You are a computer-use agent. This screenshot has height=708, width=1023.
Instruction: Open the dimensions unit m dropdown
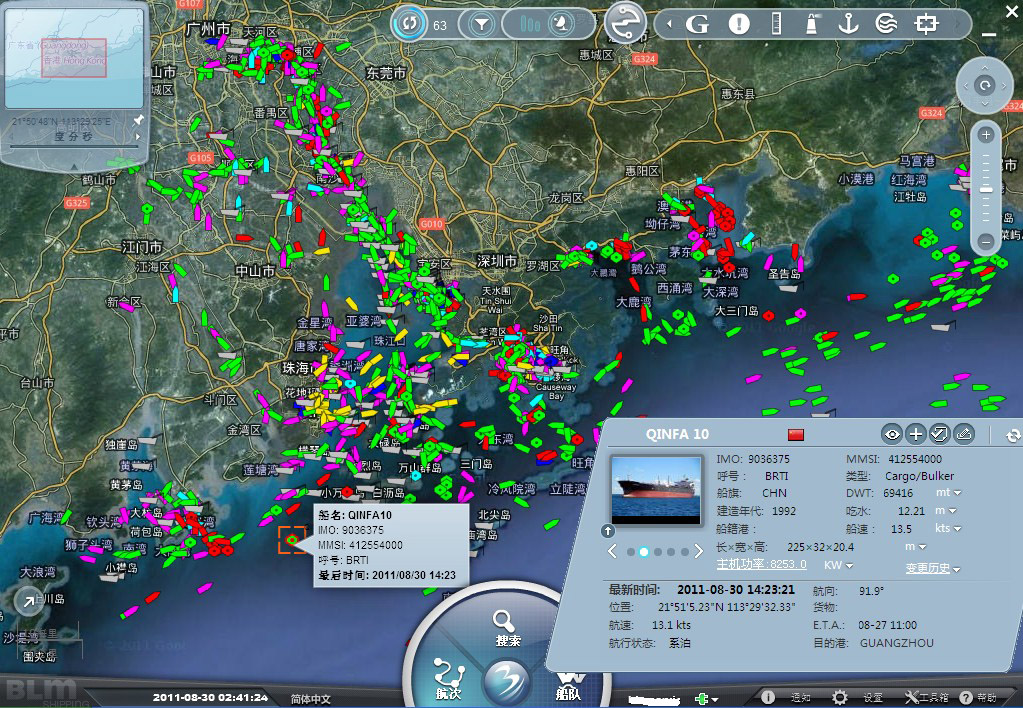pyautogui.click(x=915, y=547)
